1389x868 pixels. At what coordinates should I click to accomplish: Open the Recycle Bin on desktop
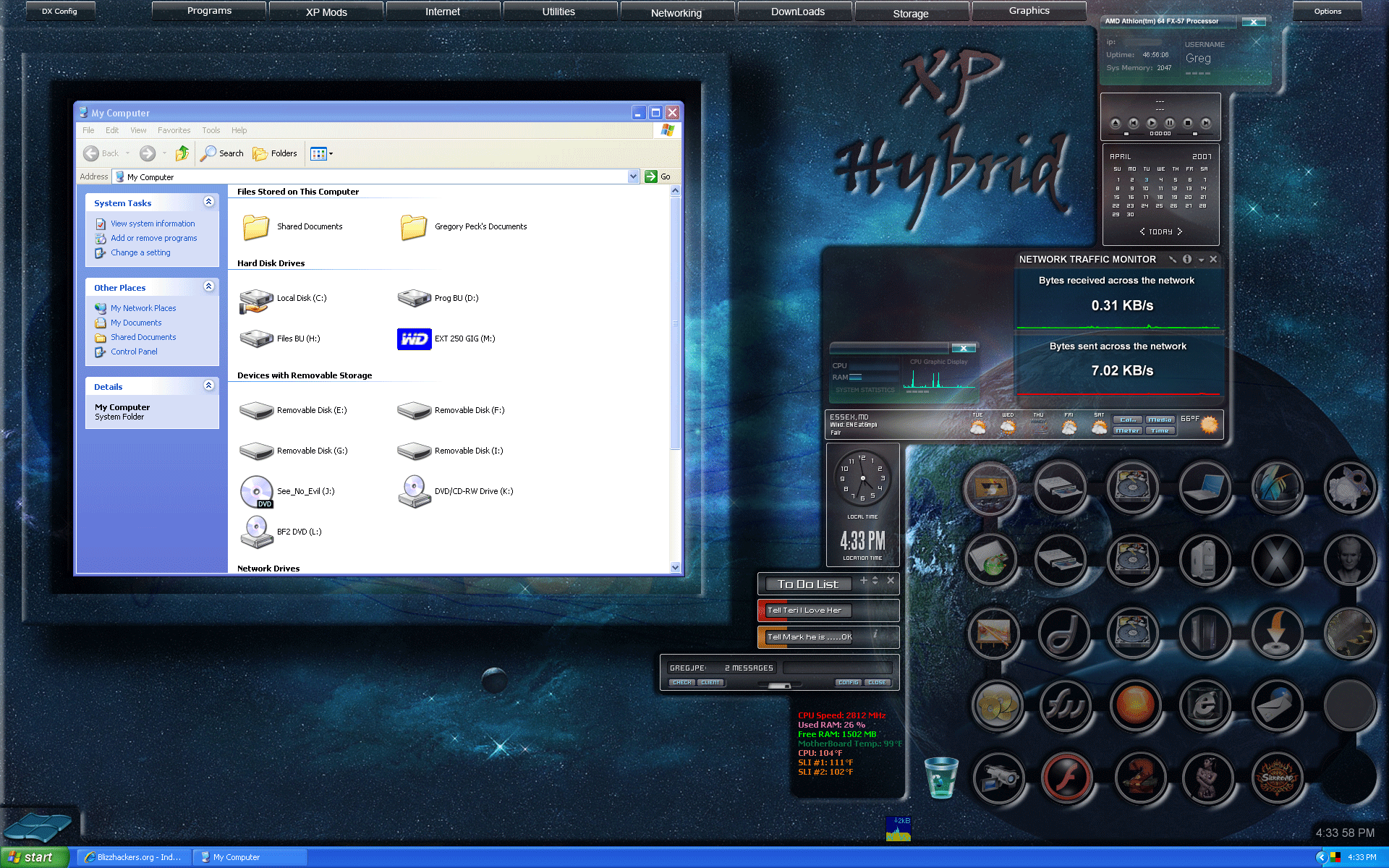[941, 778]
